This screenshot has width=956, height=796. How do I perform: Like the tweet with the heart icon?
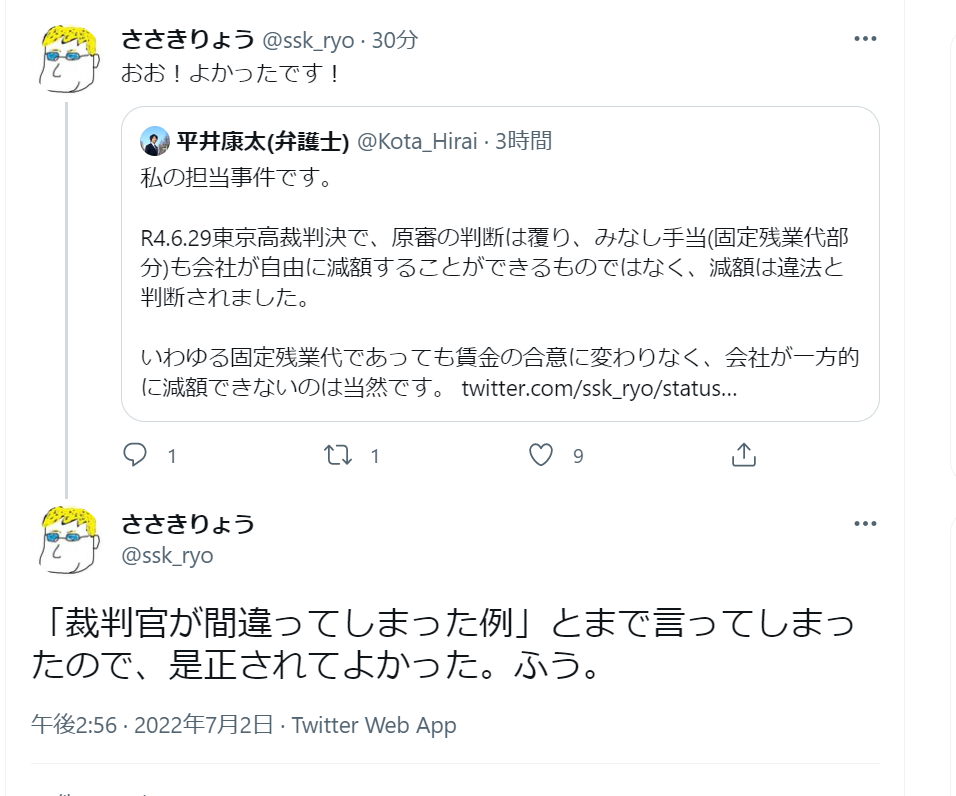[541, 456]
